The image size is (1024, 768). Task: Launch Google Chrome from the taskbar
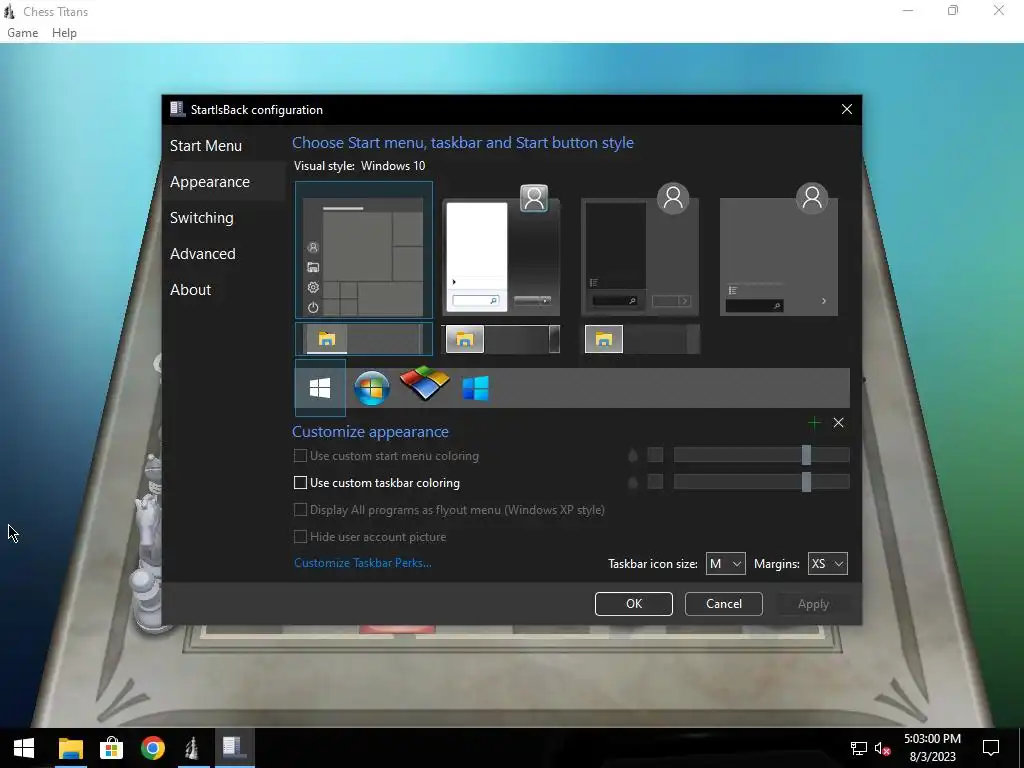point(153,748)
